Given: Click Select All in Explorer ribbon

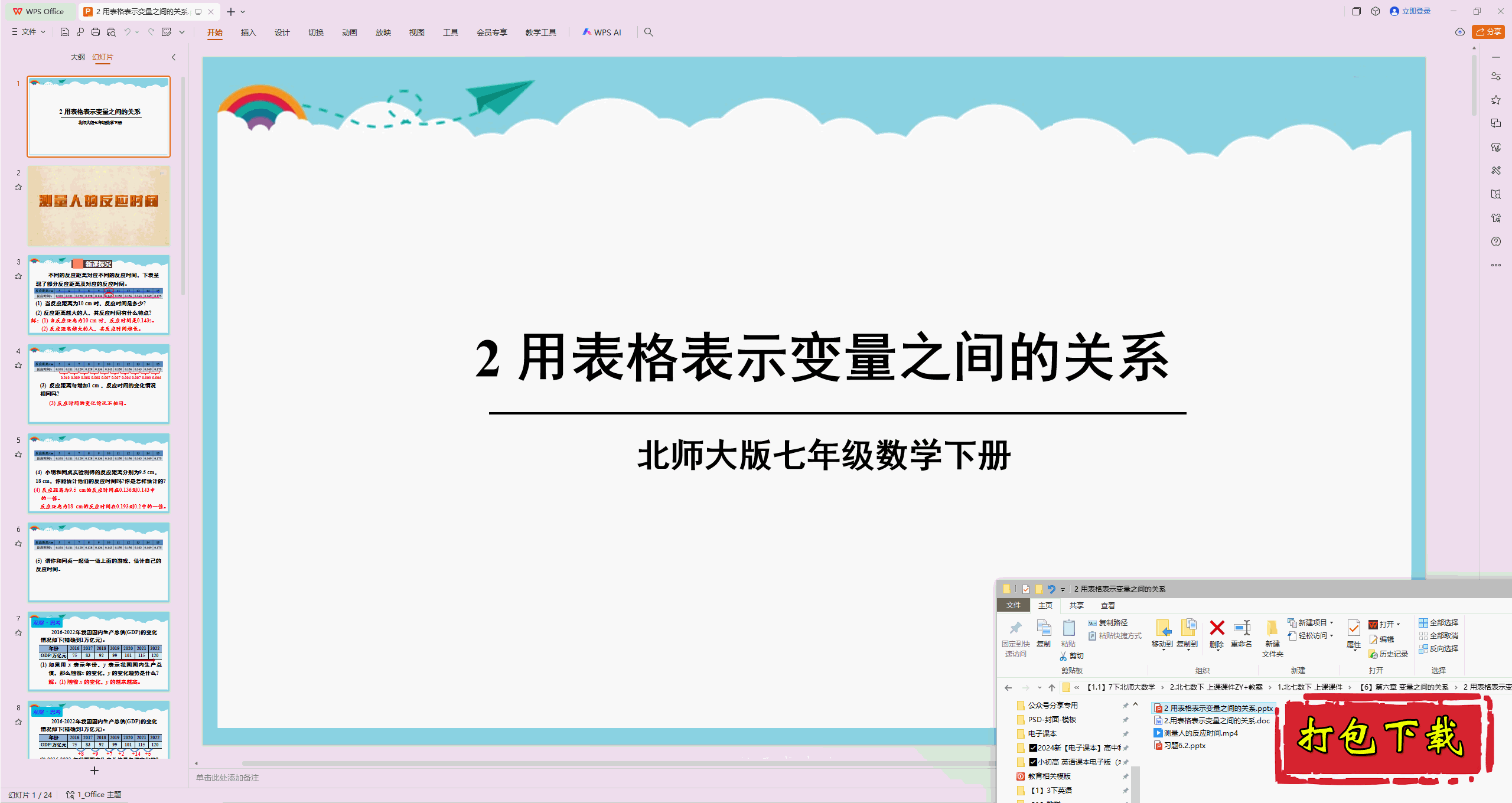Looking at the screenshot, I should [1439, 623].
